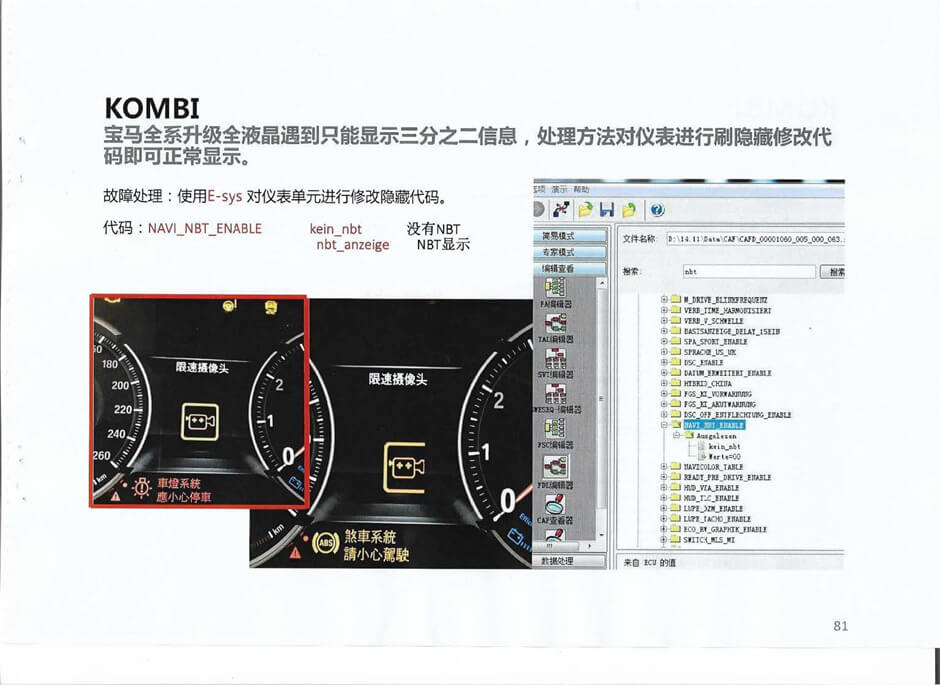Click the sidebar horizontal scrollbar right arrow
940x685 pixels.
589,547
